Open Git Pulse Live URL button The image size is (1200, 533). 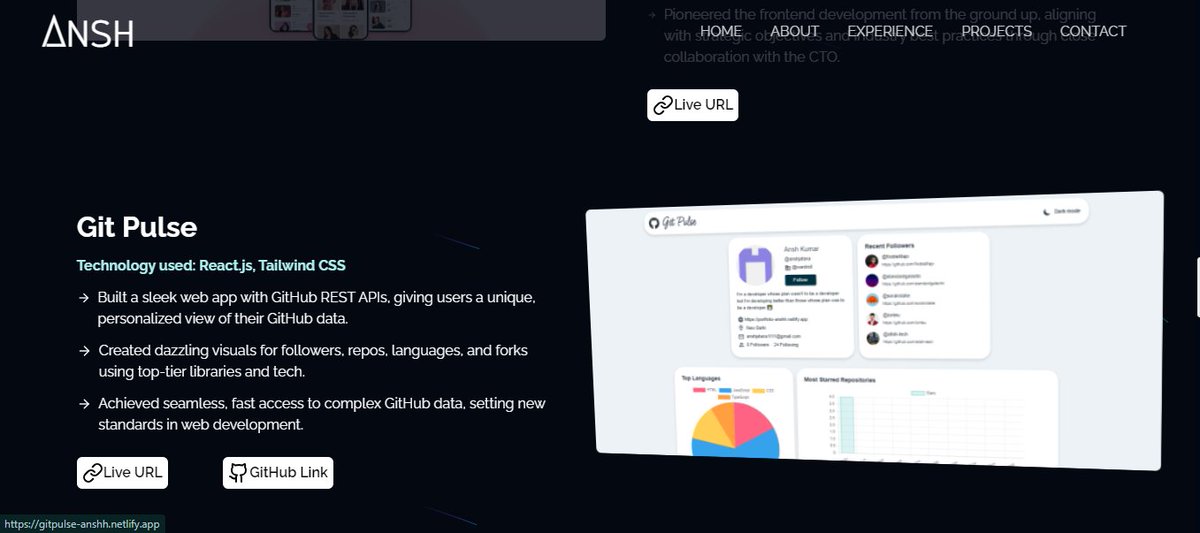point(122,472)
